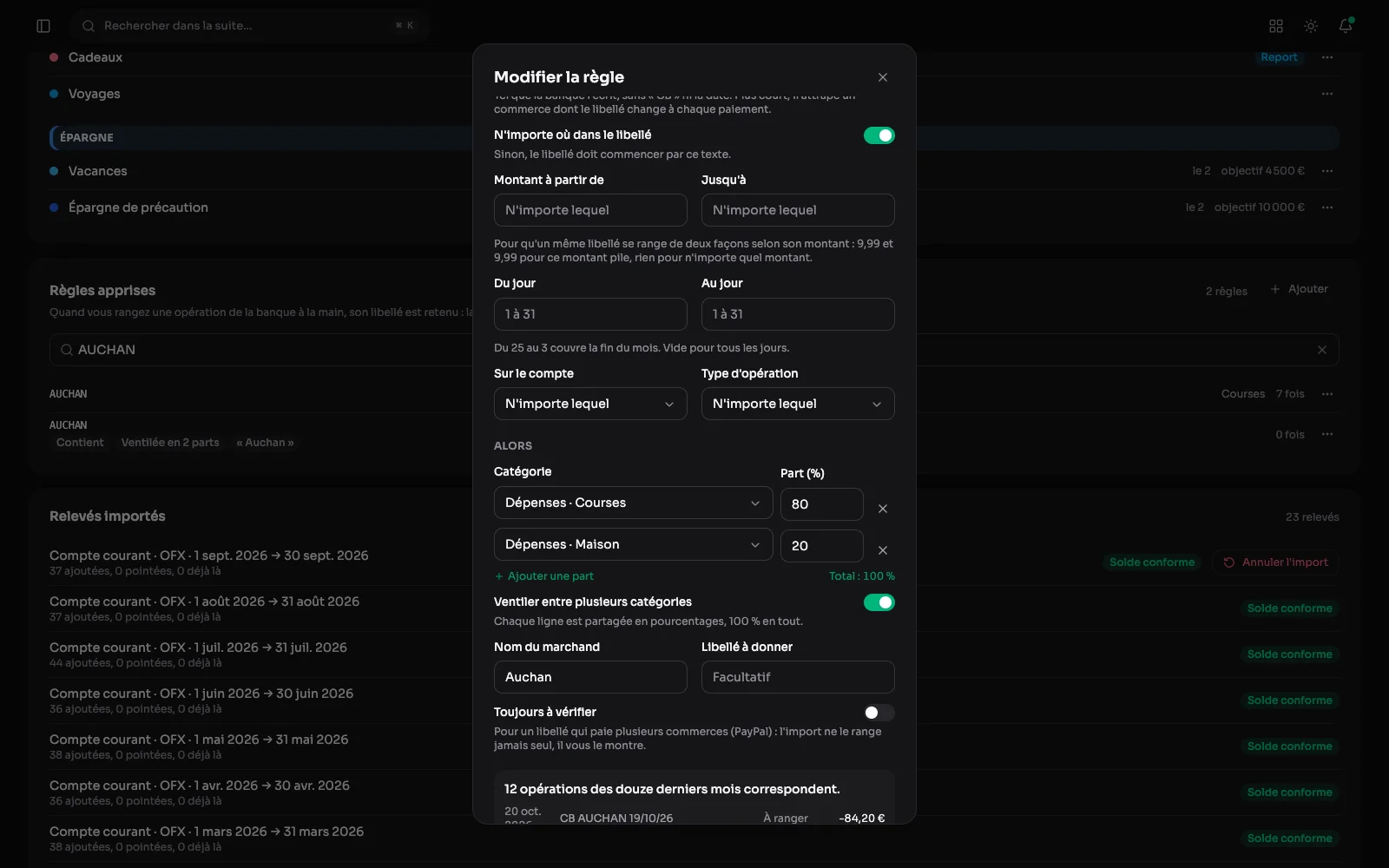Image resolution: width=1389 pixels, height=868 pixels.
Task: Open more options for Voyages
Action: (x=1327, y=94)
